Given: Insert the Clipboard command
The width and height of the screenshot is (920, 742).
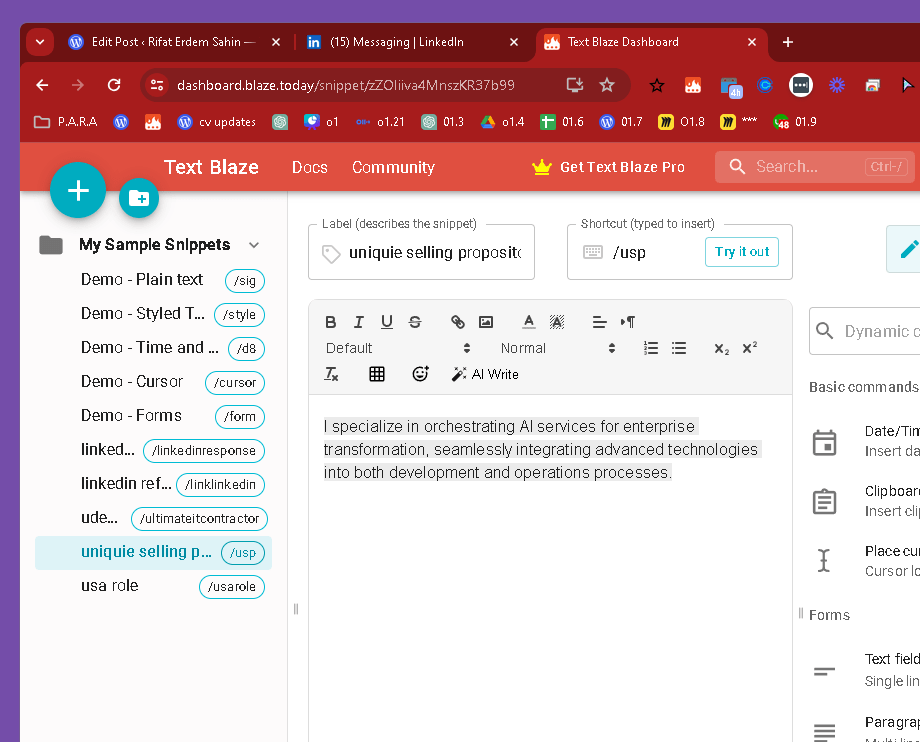Looking at the screenshot, I should coord(865,501).
